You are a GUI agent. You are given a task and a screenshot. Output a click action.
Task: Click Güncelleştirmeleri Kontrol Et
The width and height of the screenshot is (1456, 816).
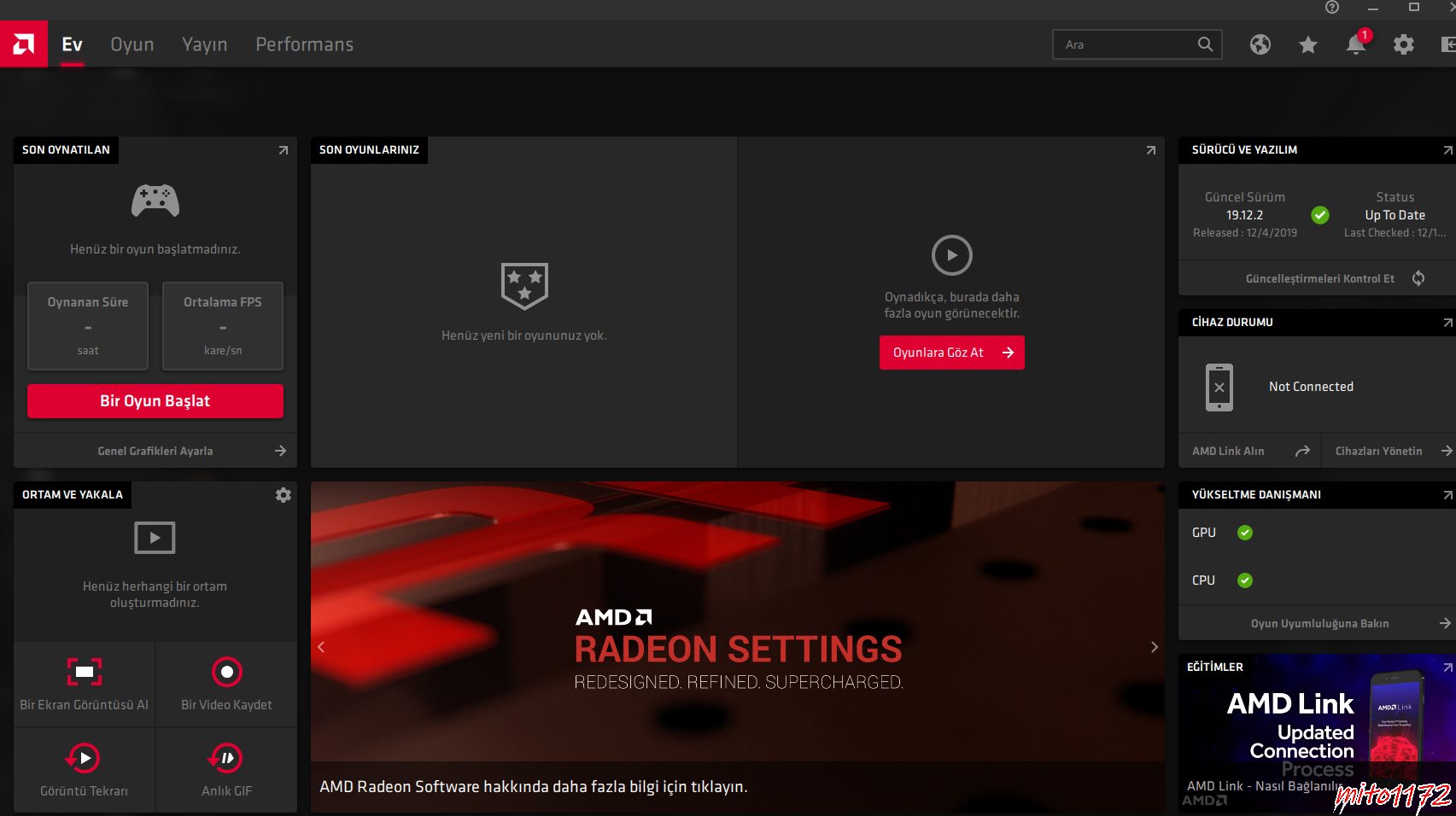[x=1320, y=278]
